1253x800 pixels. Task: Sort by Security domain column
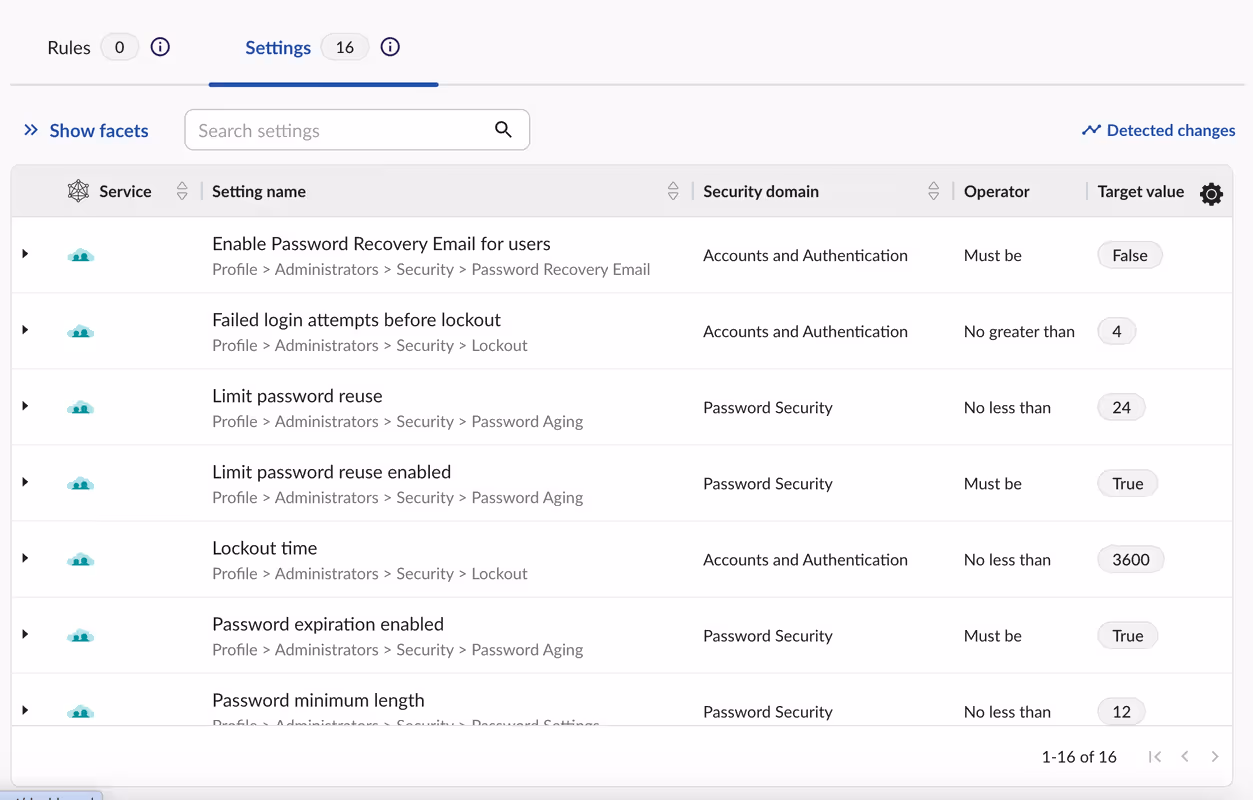click(933, 191)
